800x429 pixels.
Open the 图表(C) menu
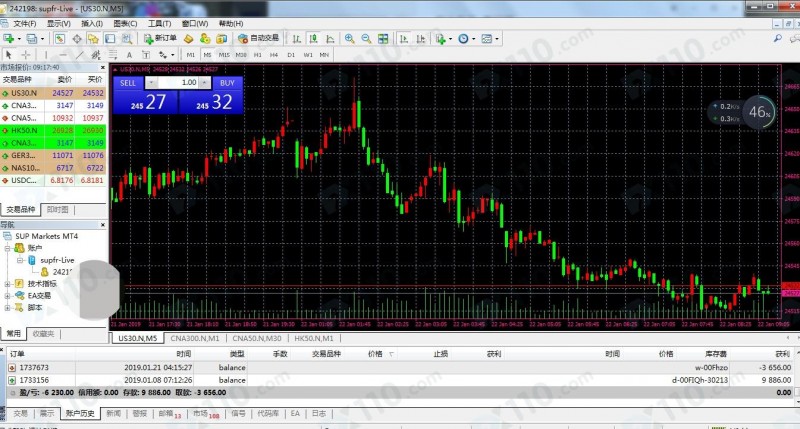[x=125, y=22]
